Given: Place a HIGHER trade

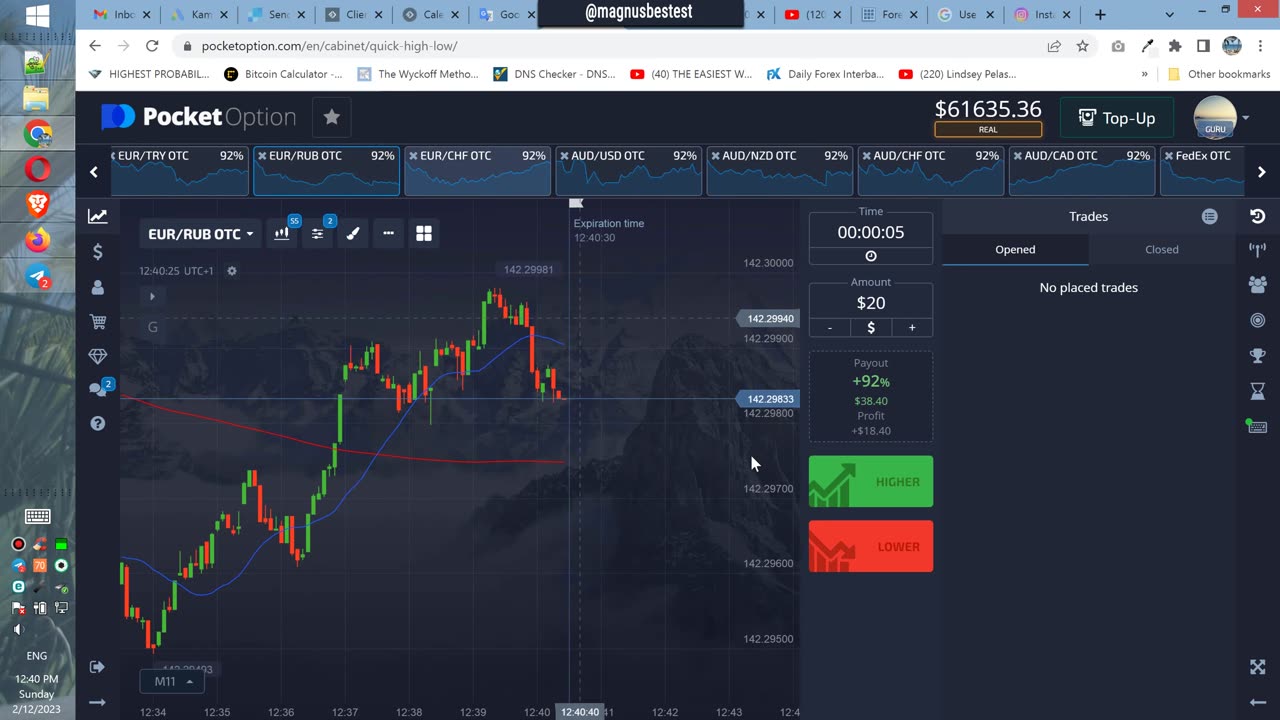Looking at the screenshot, I should pos(870,482).
